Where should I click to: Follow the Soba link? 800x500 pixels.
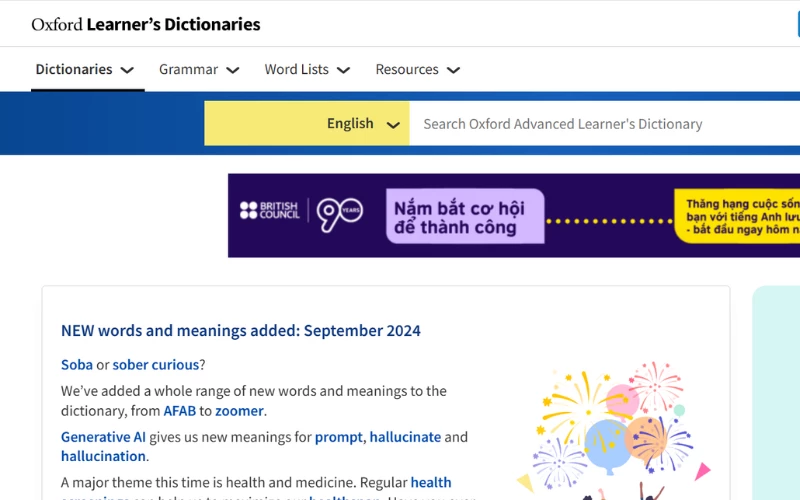click(77, 365)
